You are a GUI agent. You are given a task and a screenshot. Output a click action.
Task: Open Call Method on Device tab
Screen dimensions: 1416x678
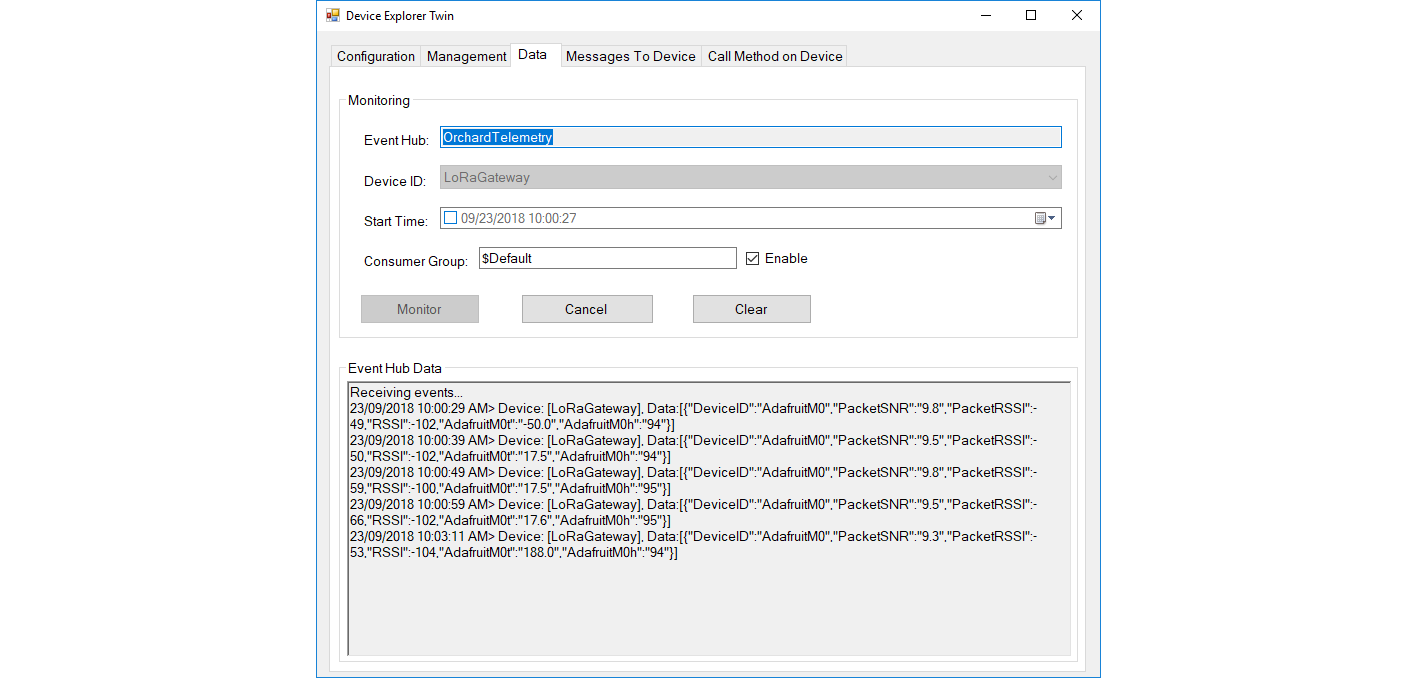click(x=775, y=57)
